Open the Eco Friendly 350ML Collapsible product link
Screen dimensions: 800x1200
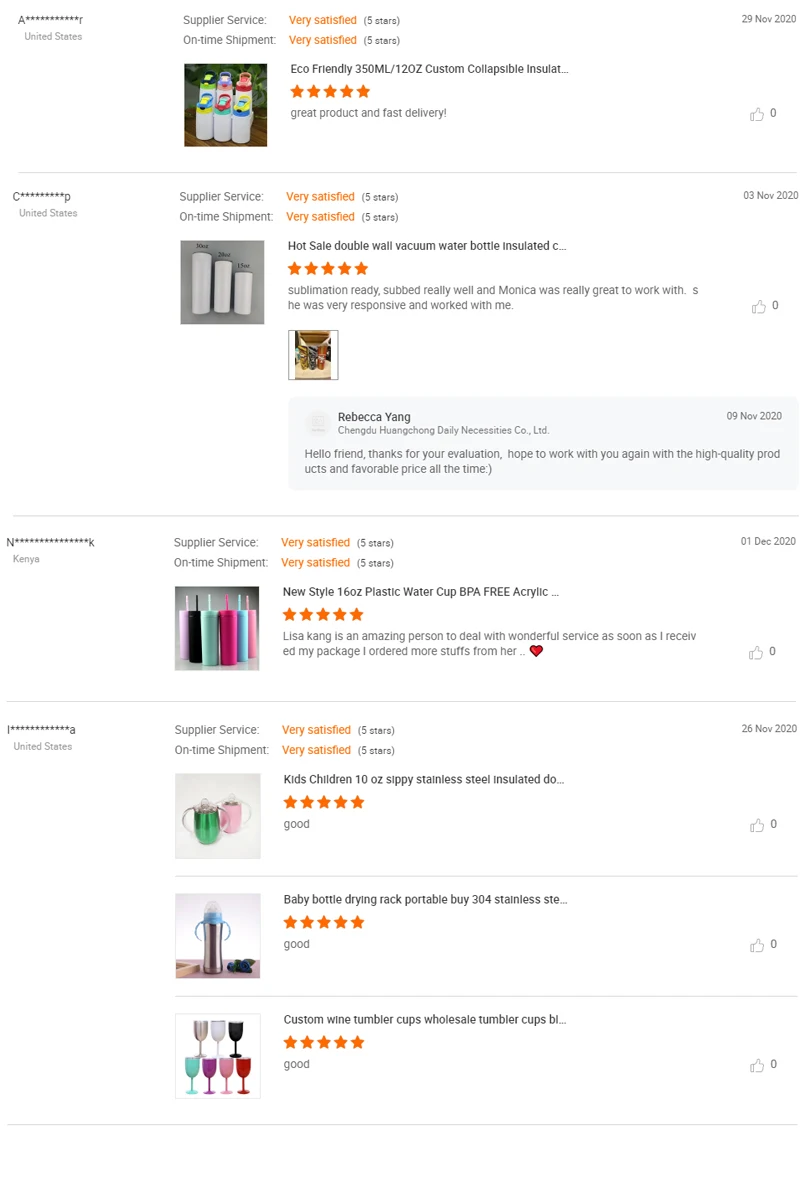pos(429,69)
